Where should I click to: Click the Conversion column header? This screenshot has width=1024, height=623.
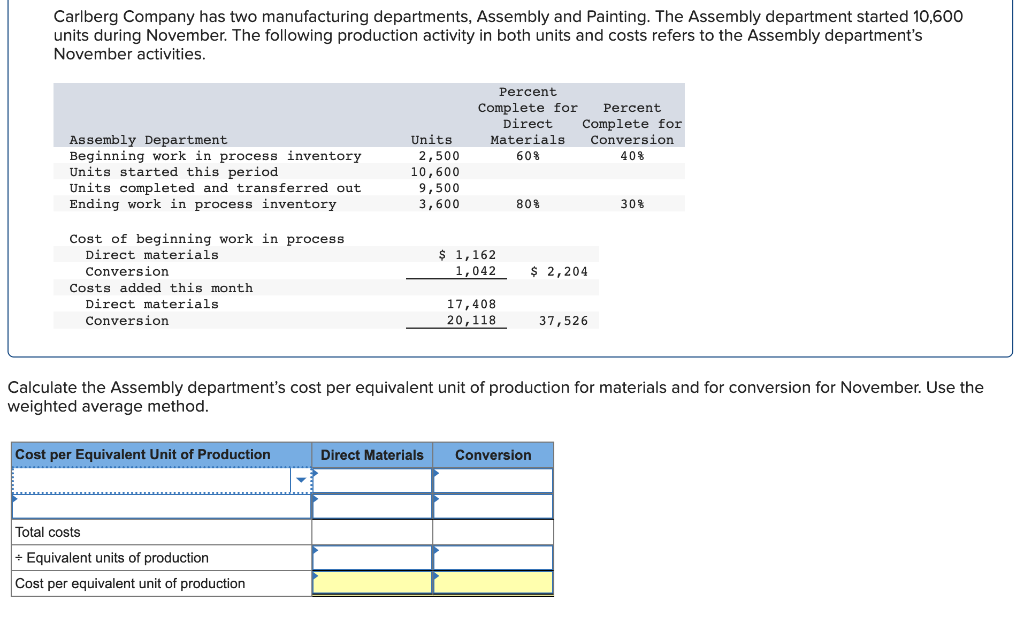coord(491,455)
